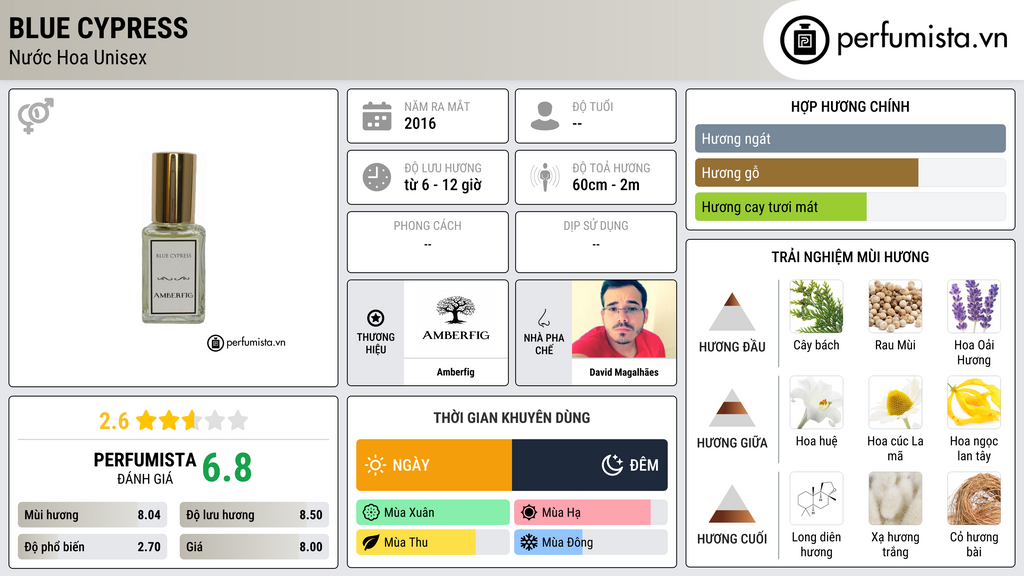Click the snowflake icon for Mùa Đông
1024x576 pixels.
click(529, 542)
